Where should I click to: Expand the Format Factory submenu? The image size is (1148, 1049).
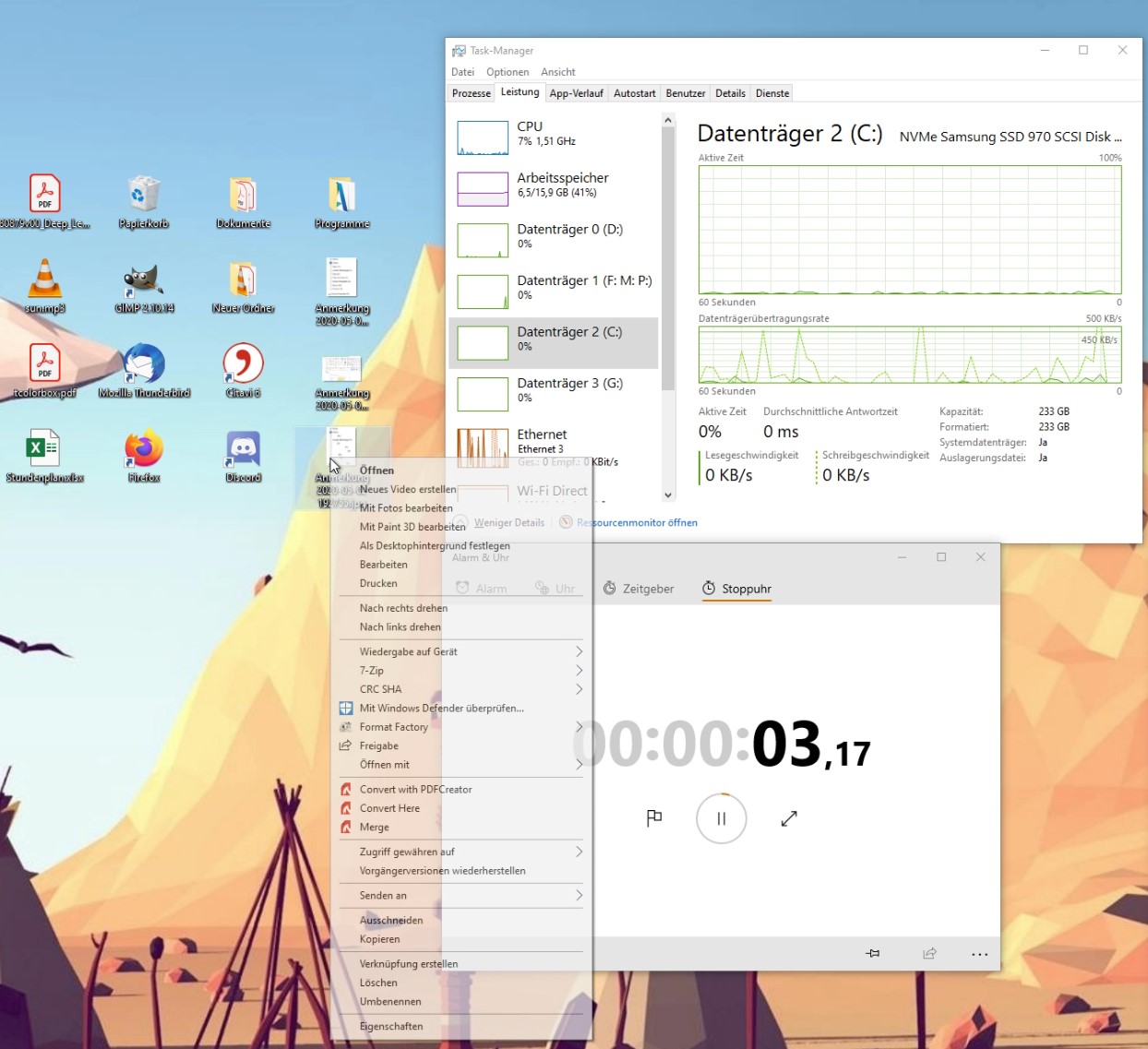click(461, 727)
